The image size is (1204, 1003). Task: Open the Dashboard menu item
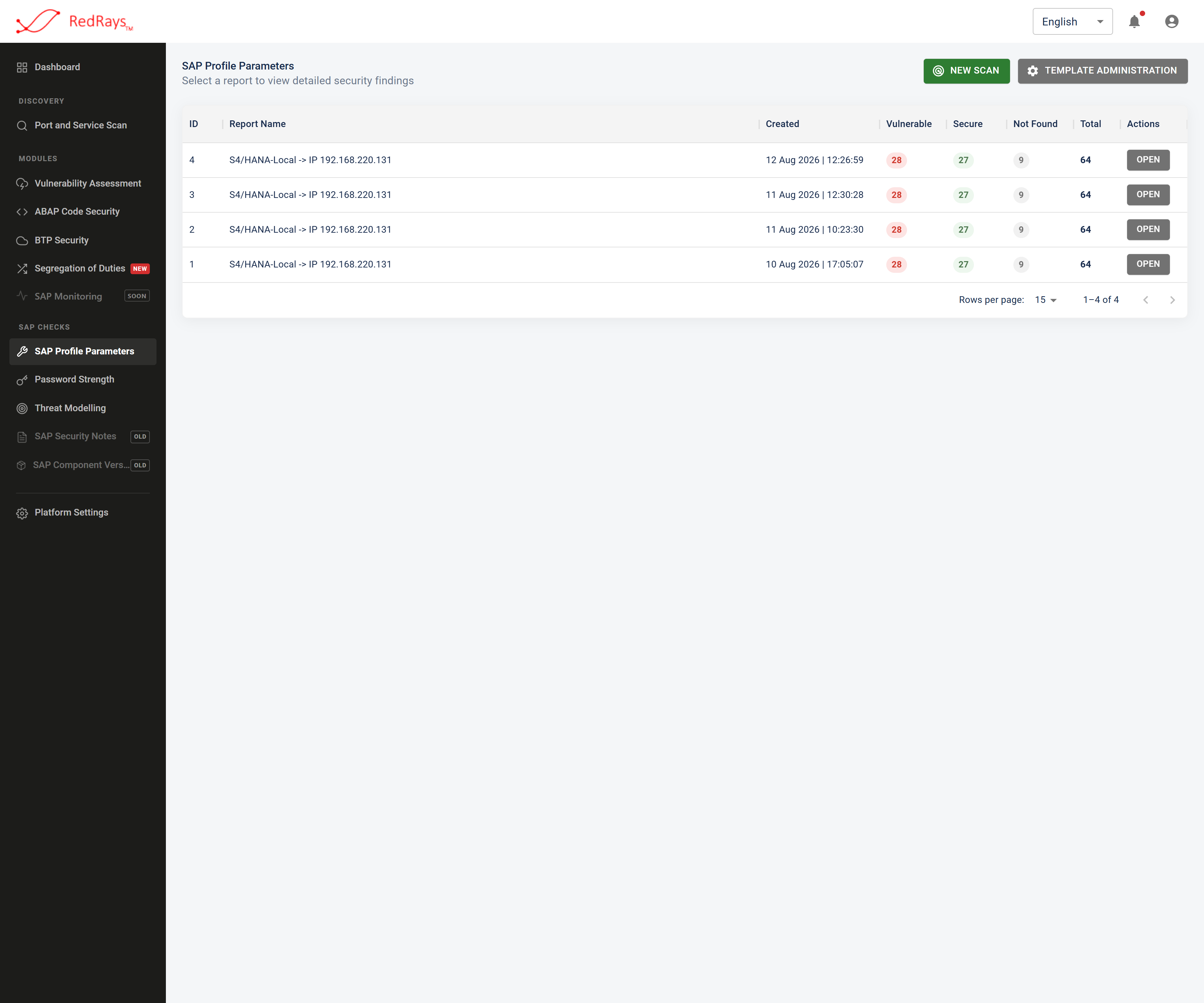pyautogui.click(x=83, y=67)
